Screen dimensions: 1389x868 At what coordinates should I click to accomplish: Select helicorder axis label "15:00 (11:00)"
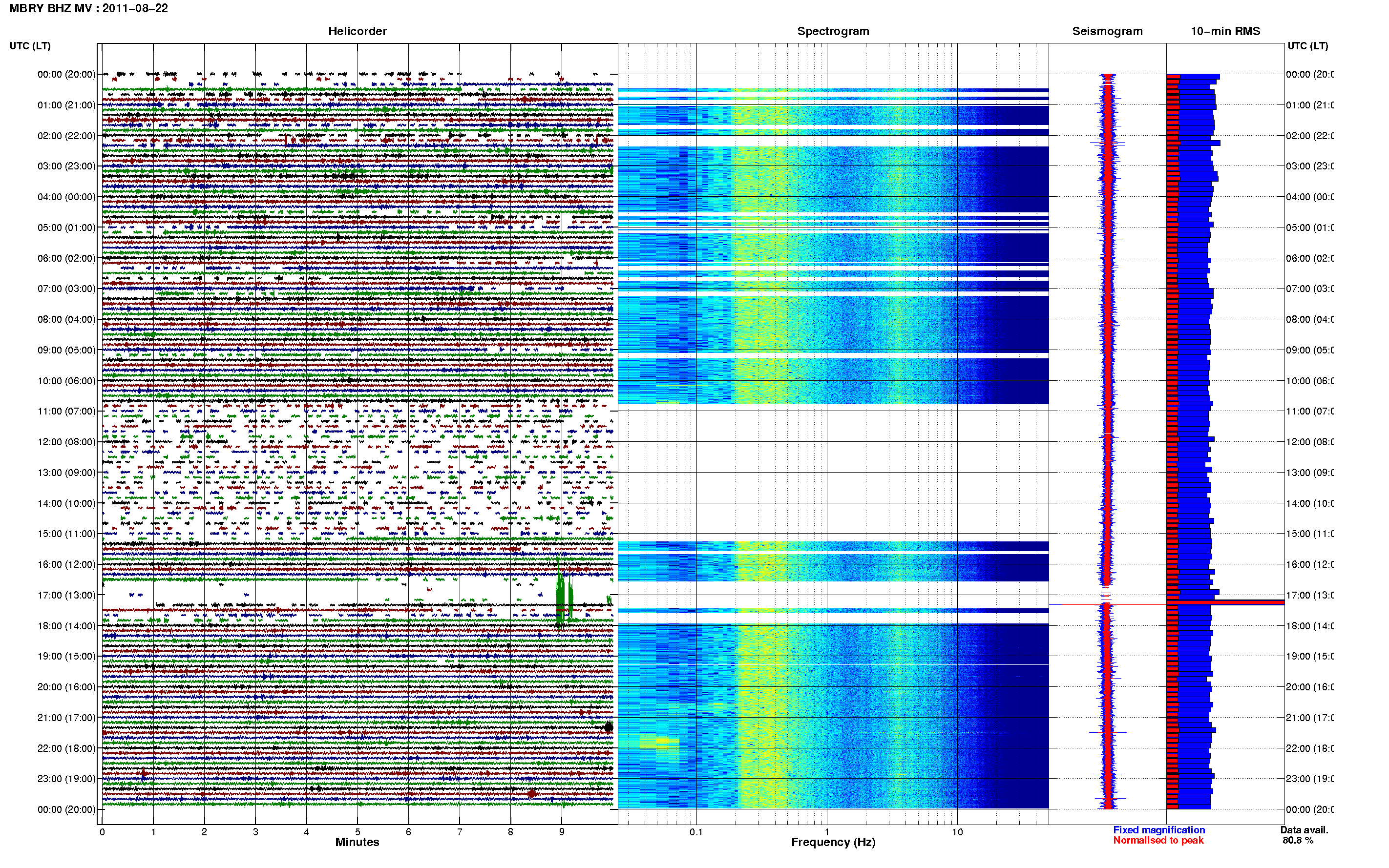pos(66,534)
